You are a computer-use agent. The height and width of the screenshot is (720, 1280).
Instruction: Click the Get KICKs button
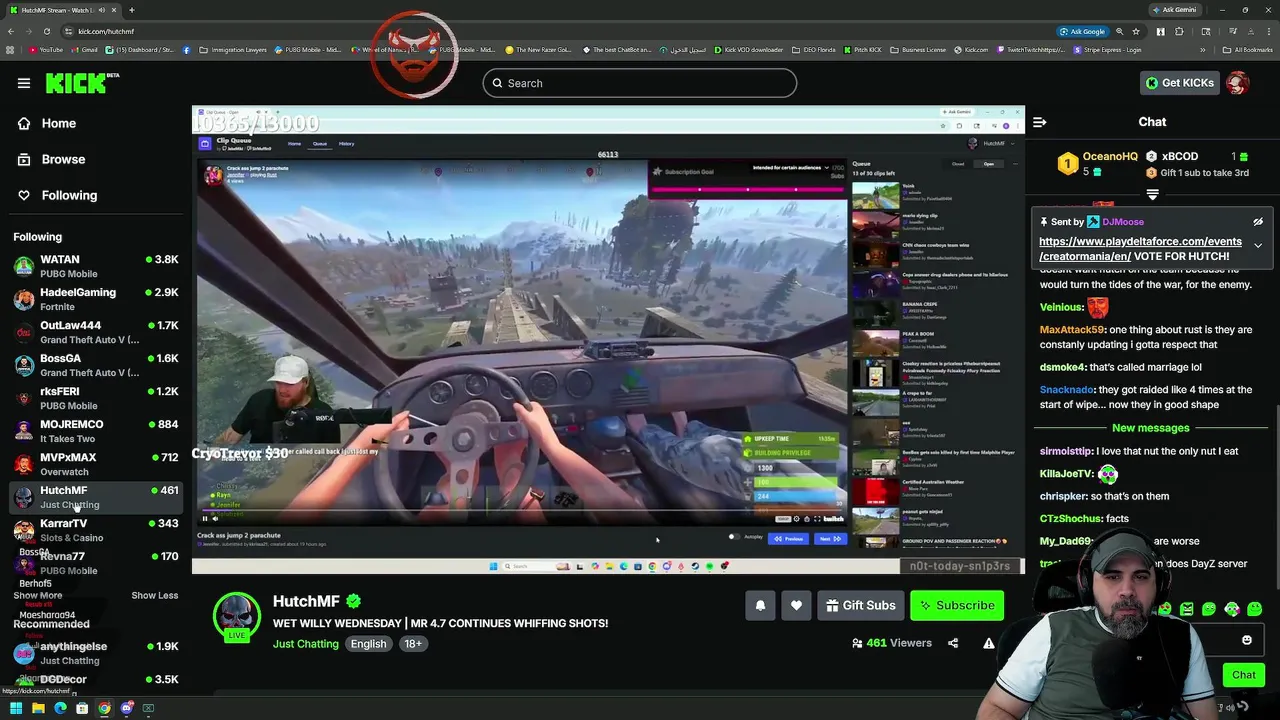[x=1179, y=83]
